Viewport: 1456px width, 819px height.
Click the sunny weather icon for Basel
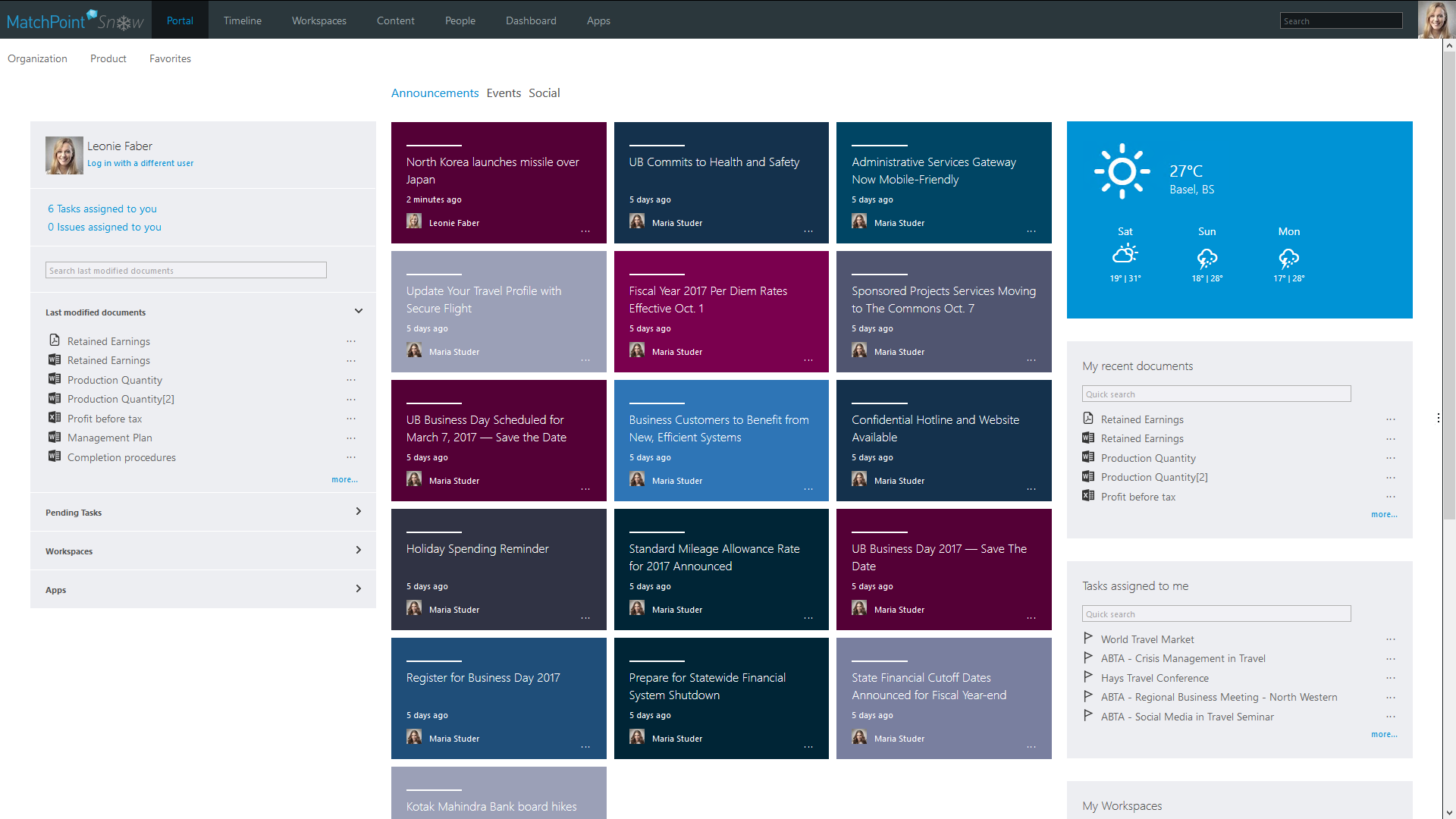(x=1122, y=171)
